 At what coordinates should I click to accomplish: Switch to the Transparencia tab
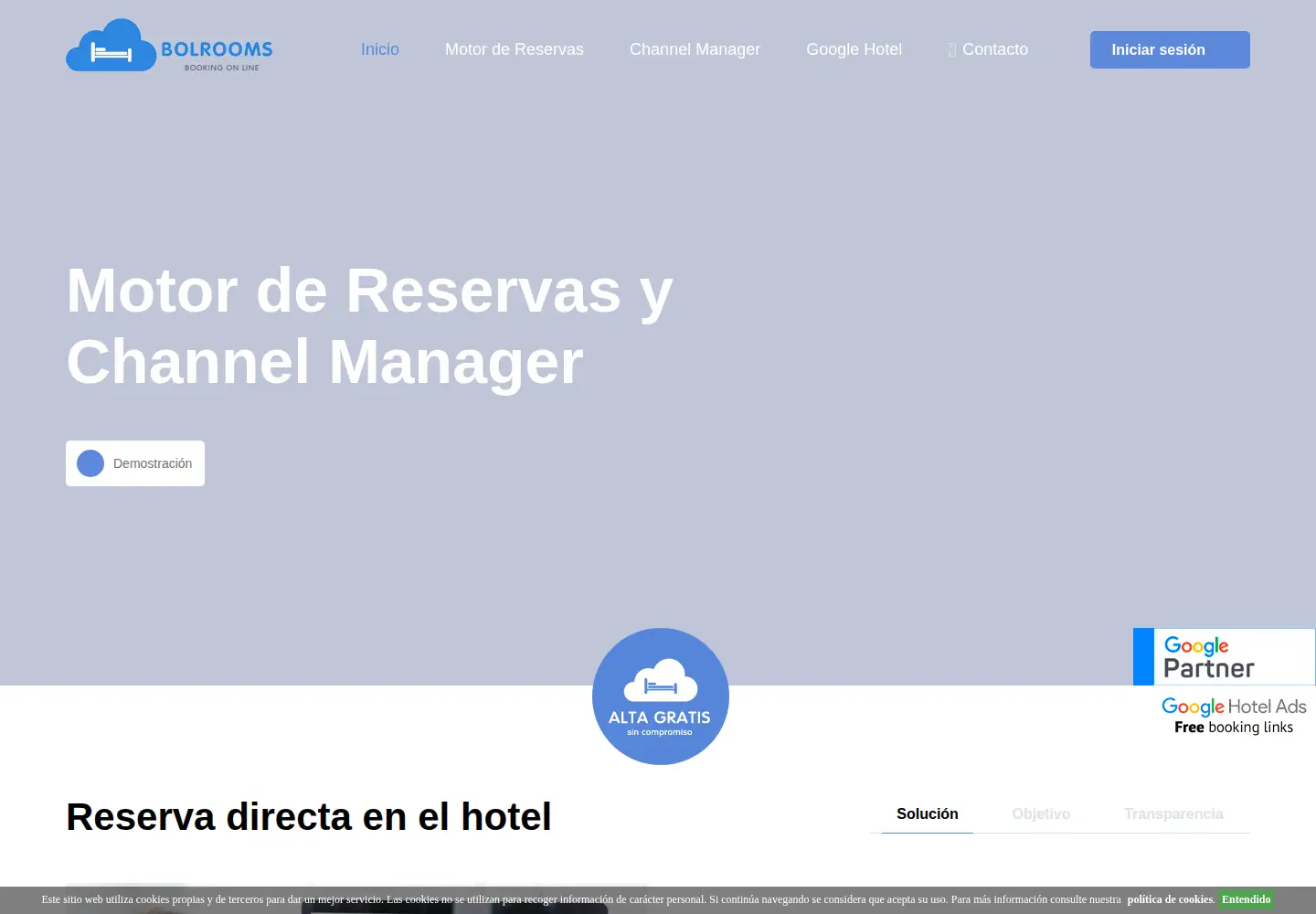pyautogui.click(x=1173, y=813)
